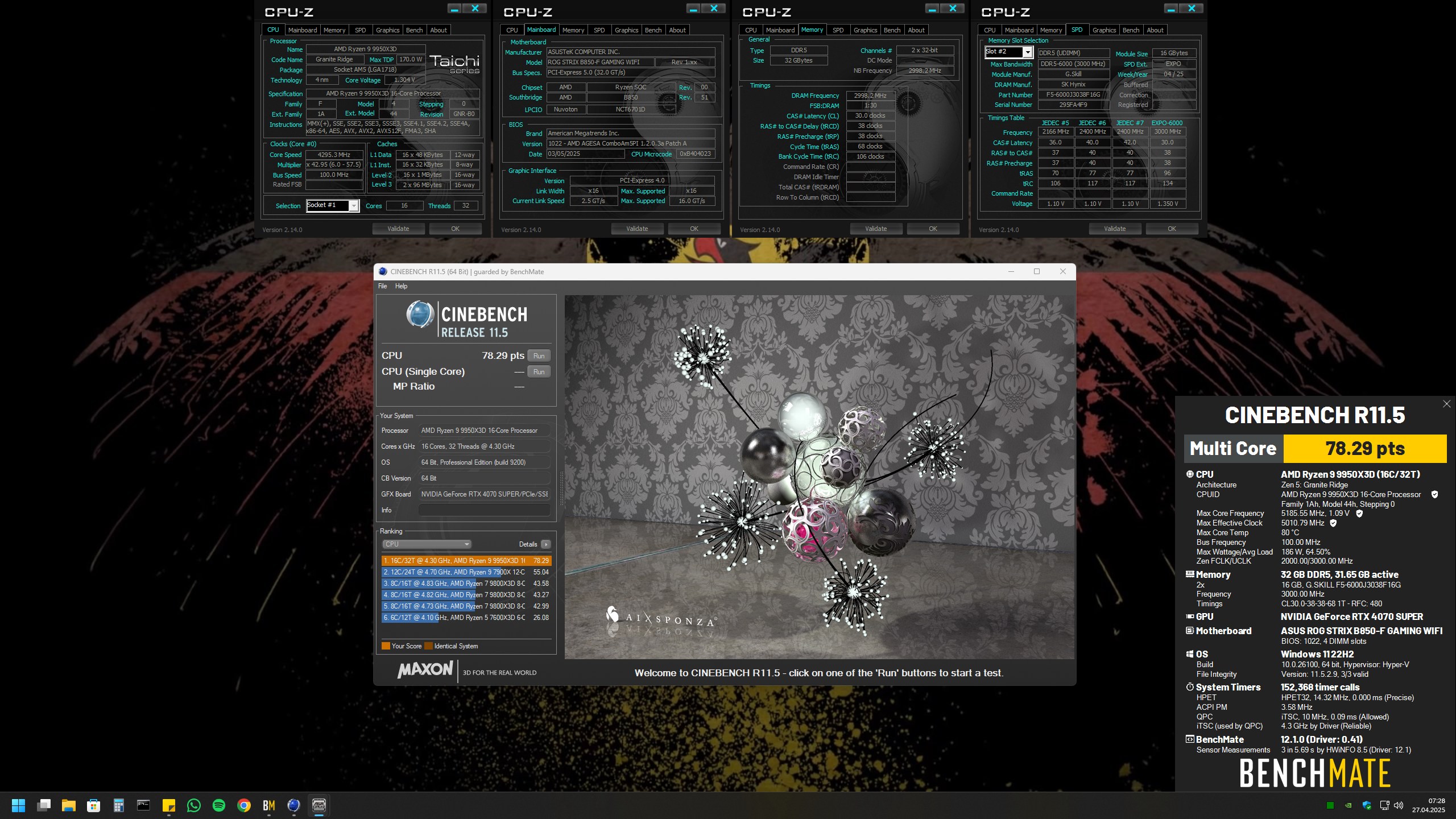Select Bench tab in the SPD CPU-Z window
Image resolution: width=1456 pixels, height=819 pixels.
tap(1131, 30)
